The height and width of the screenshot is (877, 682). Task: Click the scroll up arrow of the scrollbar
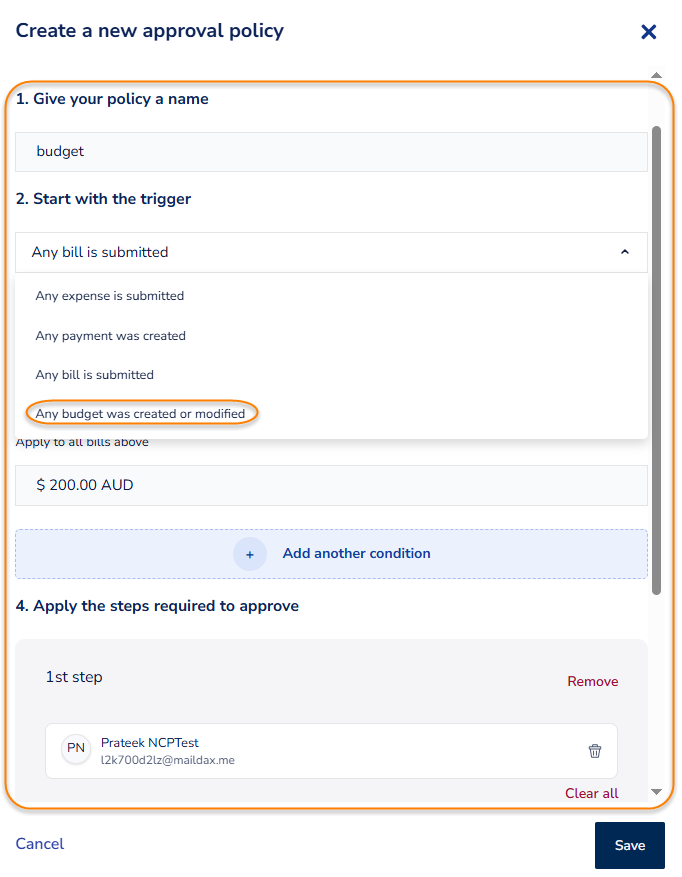pos(656,76)
